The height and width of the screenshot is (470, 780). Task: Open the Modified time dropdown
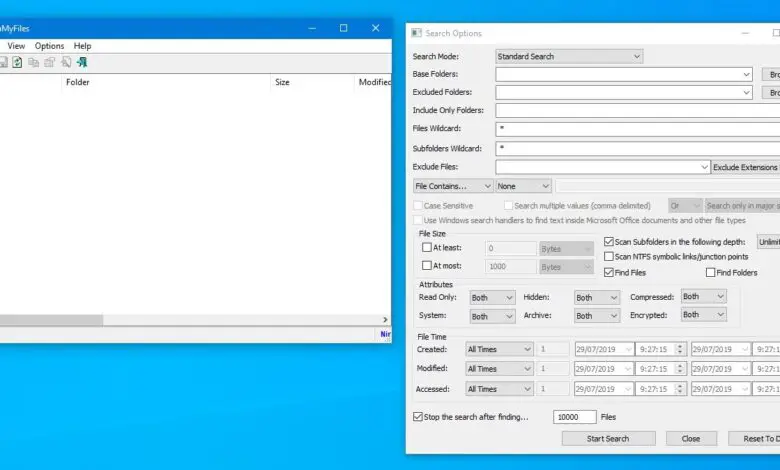(x=499, y=369)
